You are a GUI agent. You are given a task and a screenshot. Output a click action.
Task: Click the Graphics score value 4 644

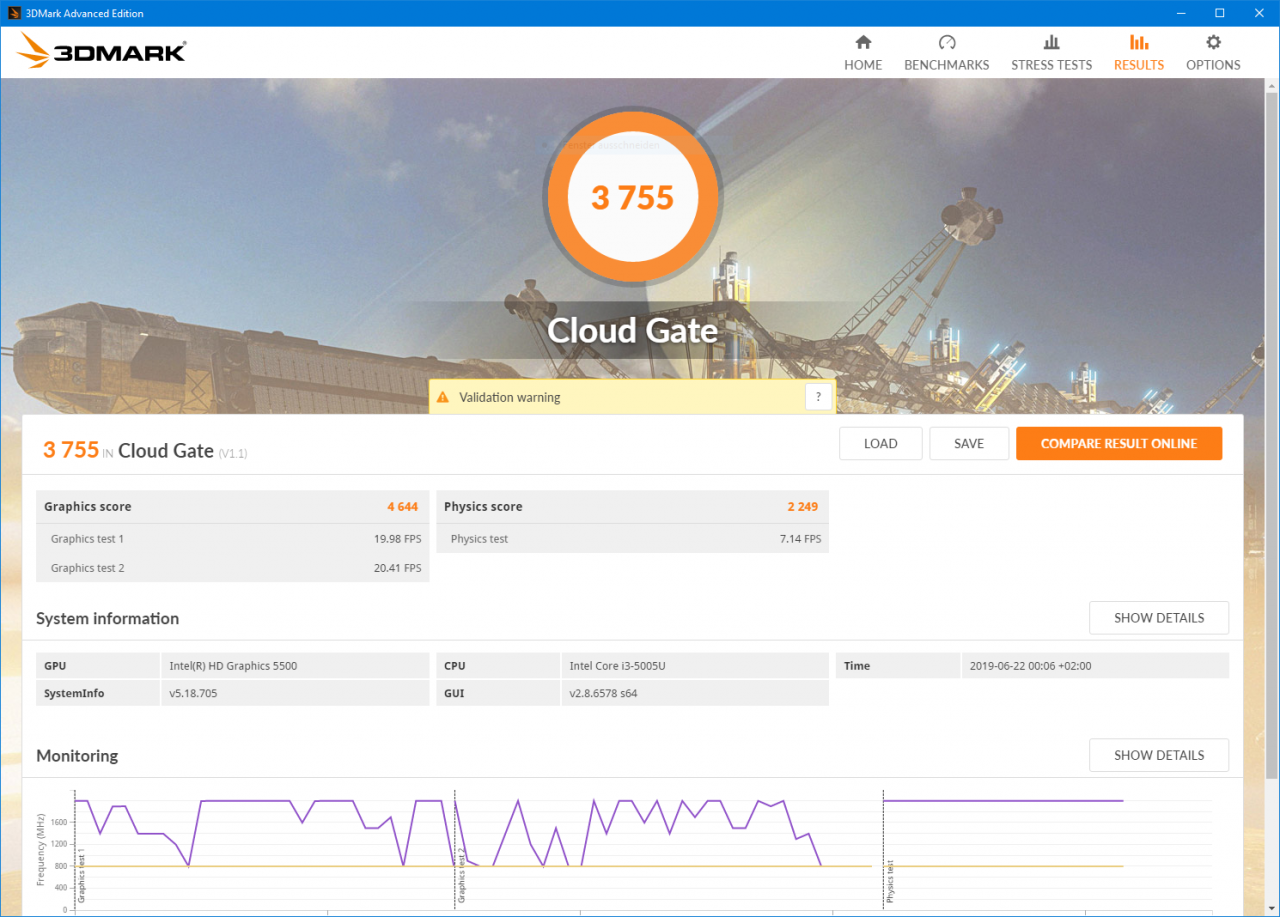pyautogui.click(x=402, y=507)
